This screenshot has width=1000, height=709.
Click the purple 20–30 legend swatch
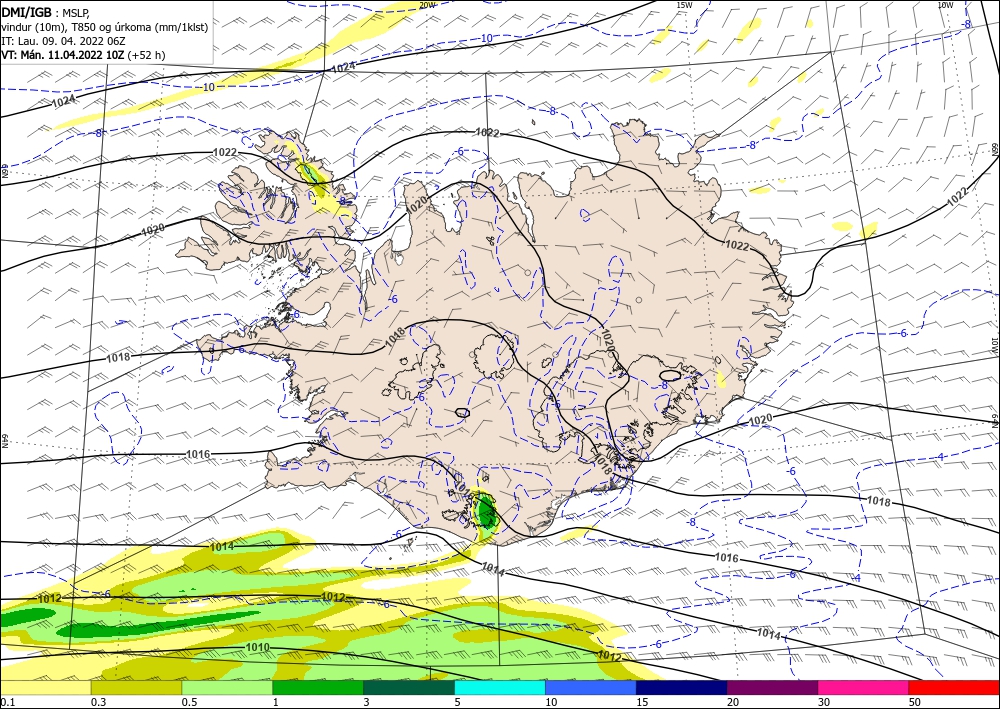coord(772,687)
